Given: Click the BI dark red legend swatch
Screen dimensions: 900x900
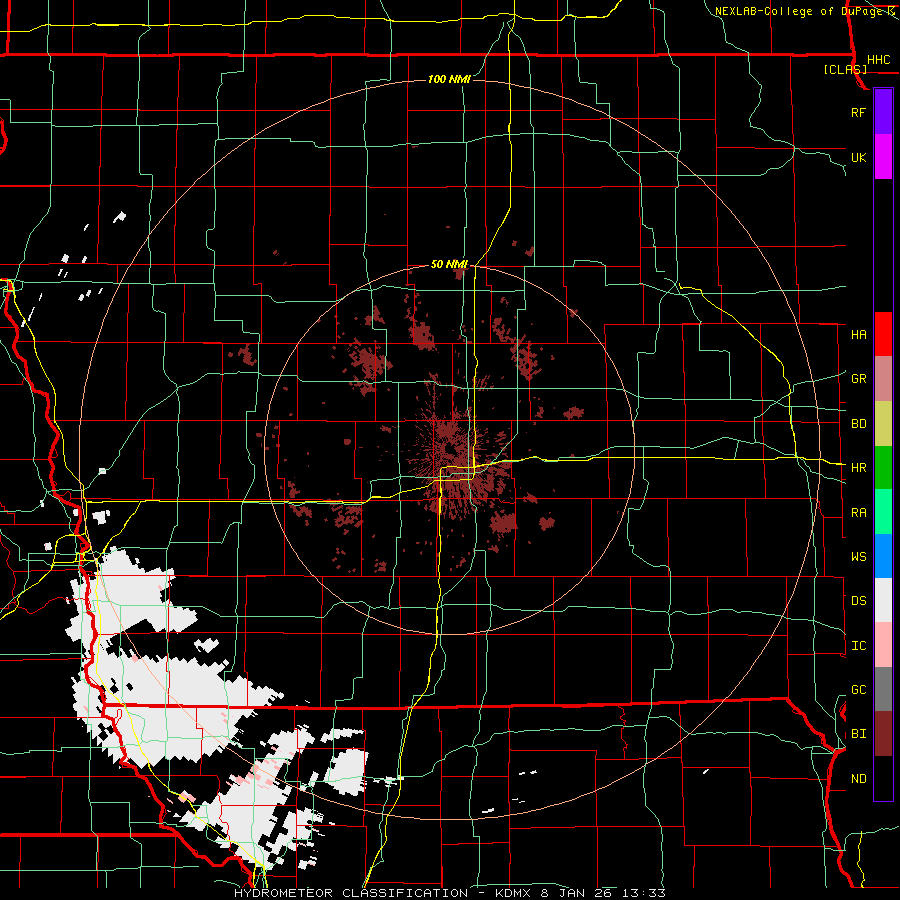Looking at the screenshot, I should [x=883, y=734].
